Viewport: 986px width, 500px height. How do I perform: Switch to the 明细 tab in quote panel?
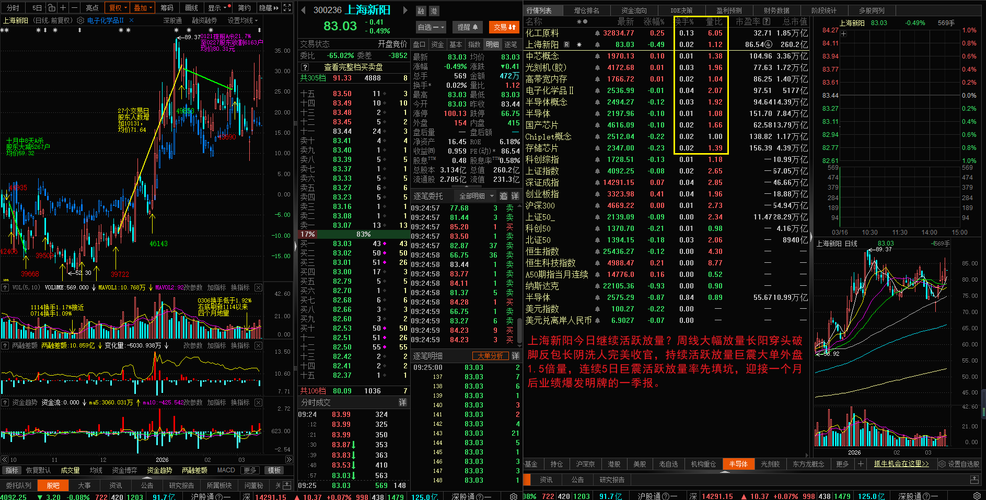coord(492,45)
